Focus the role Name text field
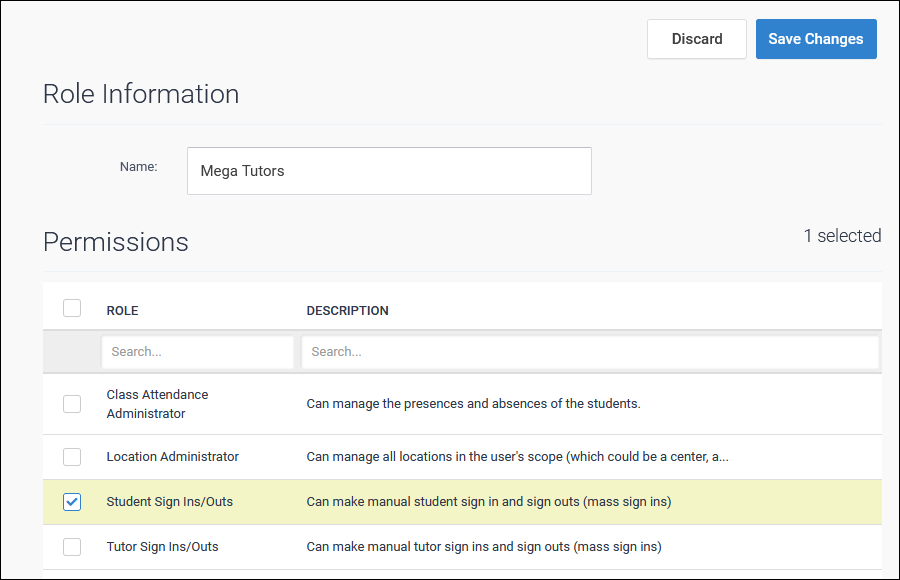 point(389,171)
